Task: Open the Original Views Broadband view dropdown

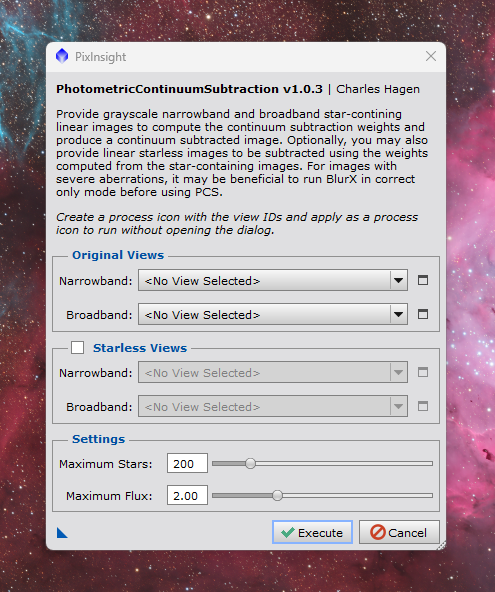Action: click(x=273, y=314)
